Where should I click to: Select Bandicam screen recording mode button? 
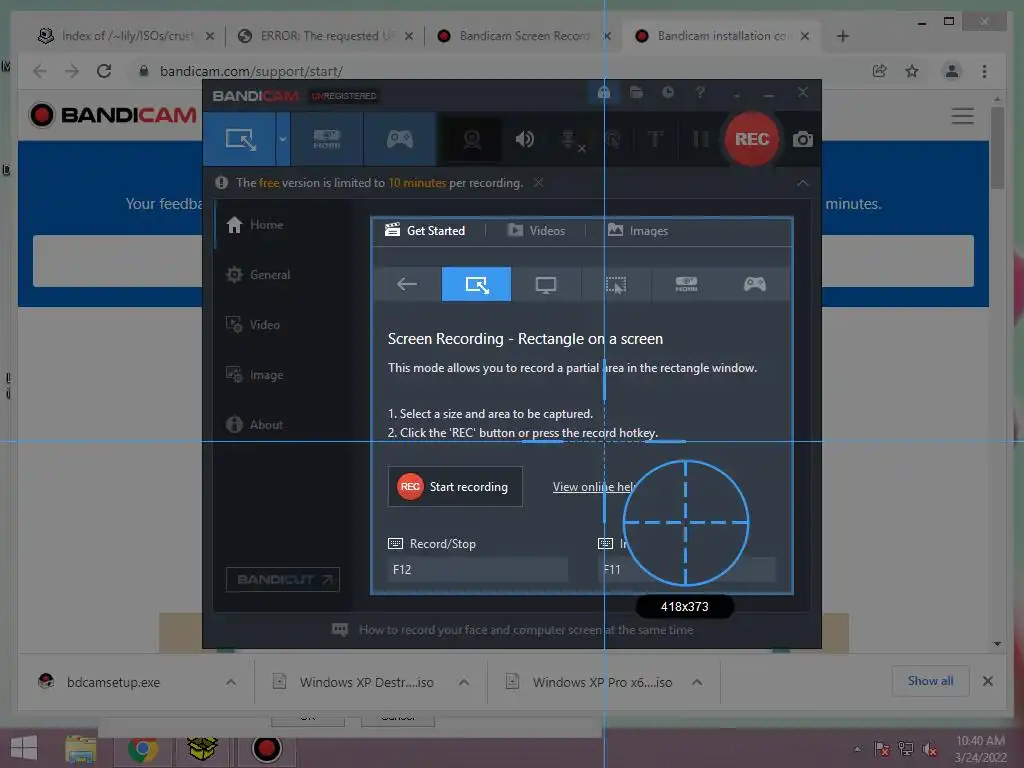point(240,139)
